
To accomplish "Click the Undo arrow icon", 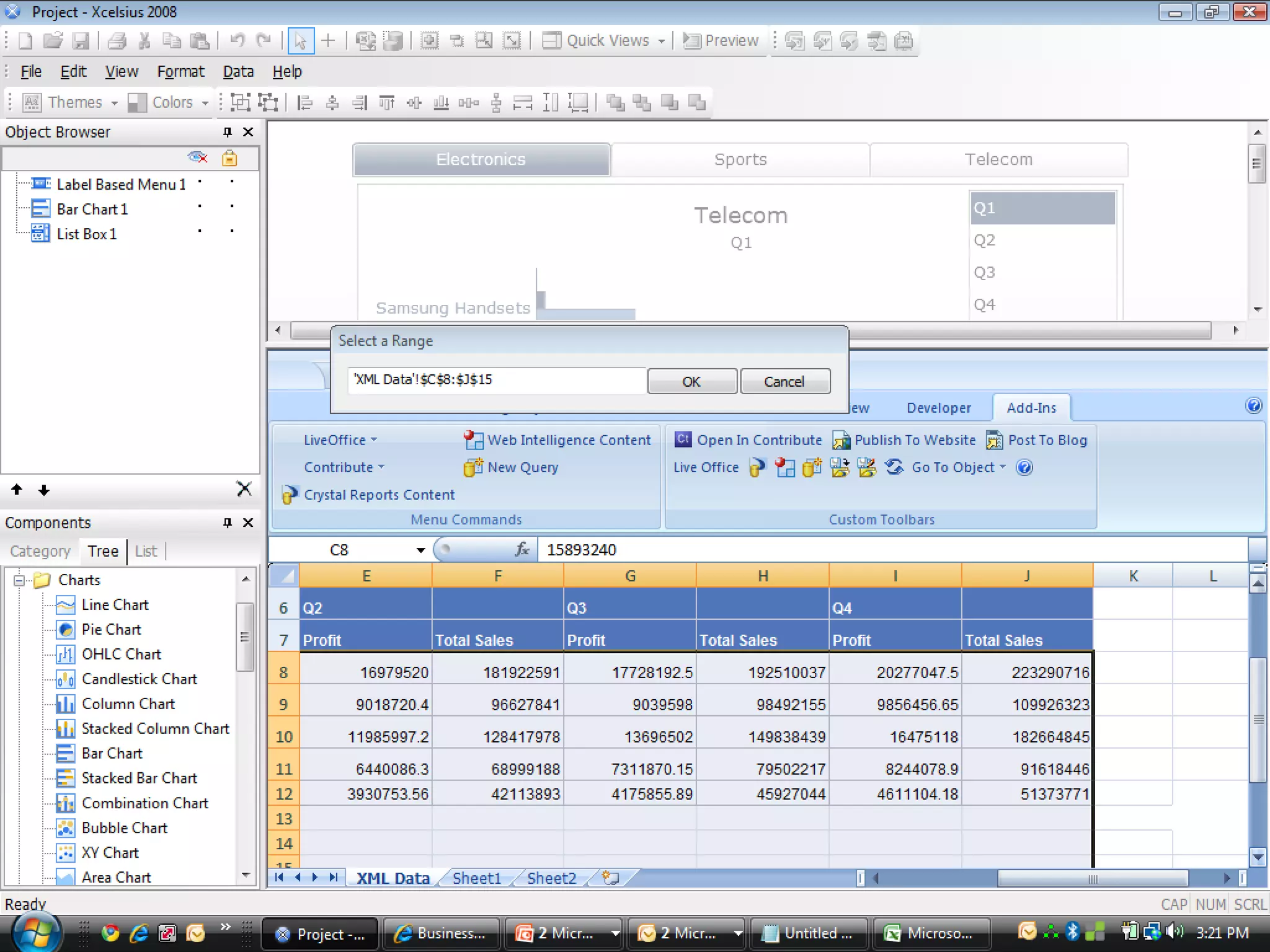I will [237, 41].
